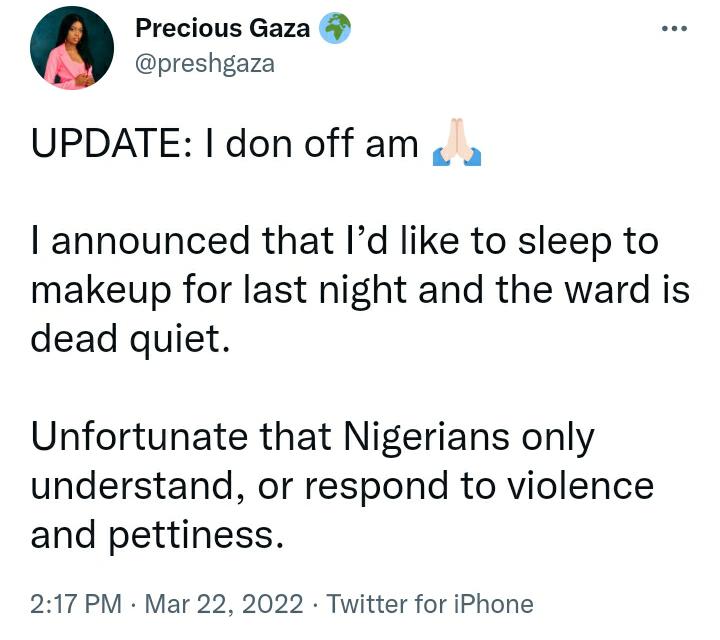Click Precious Gaza's round profile picture
The width and height of the screenshot is (720, 640).
pyautogui.click(x=72, y=48)
